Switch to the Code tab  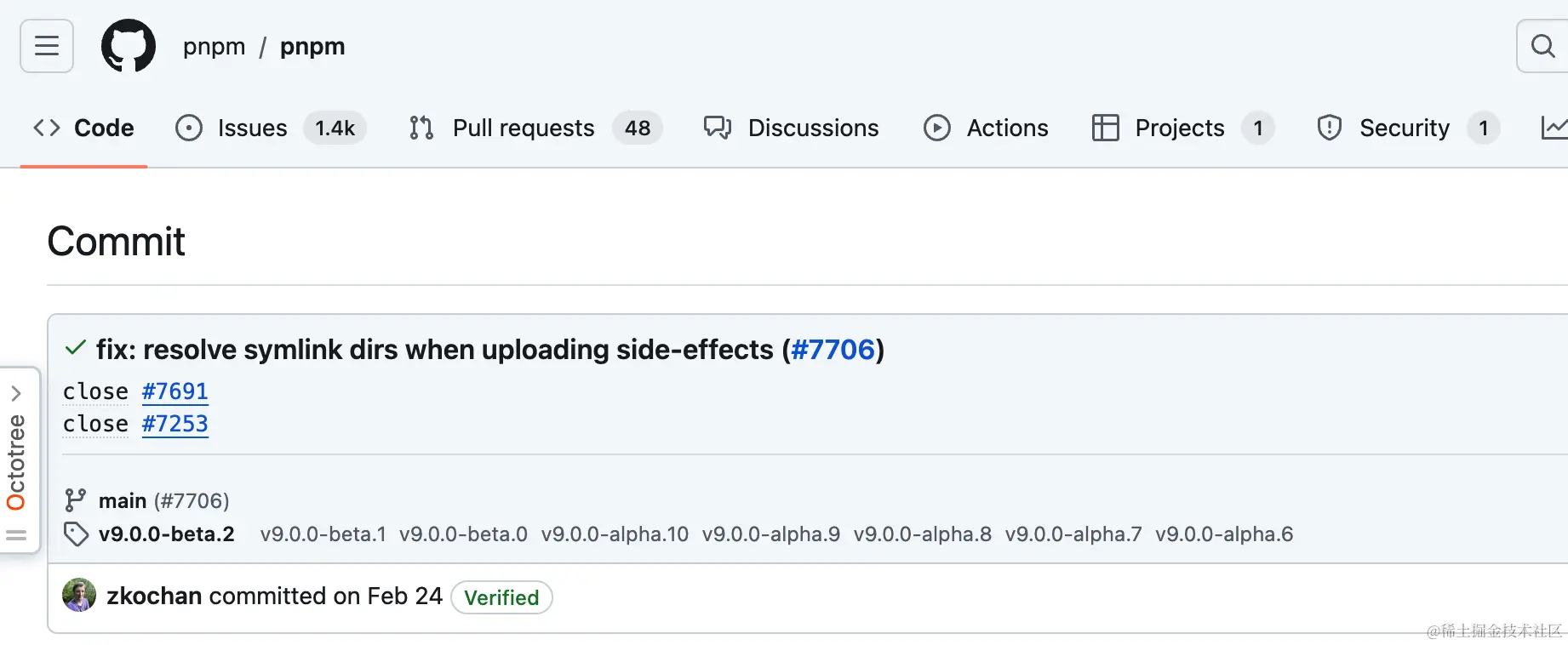83,128
